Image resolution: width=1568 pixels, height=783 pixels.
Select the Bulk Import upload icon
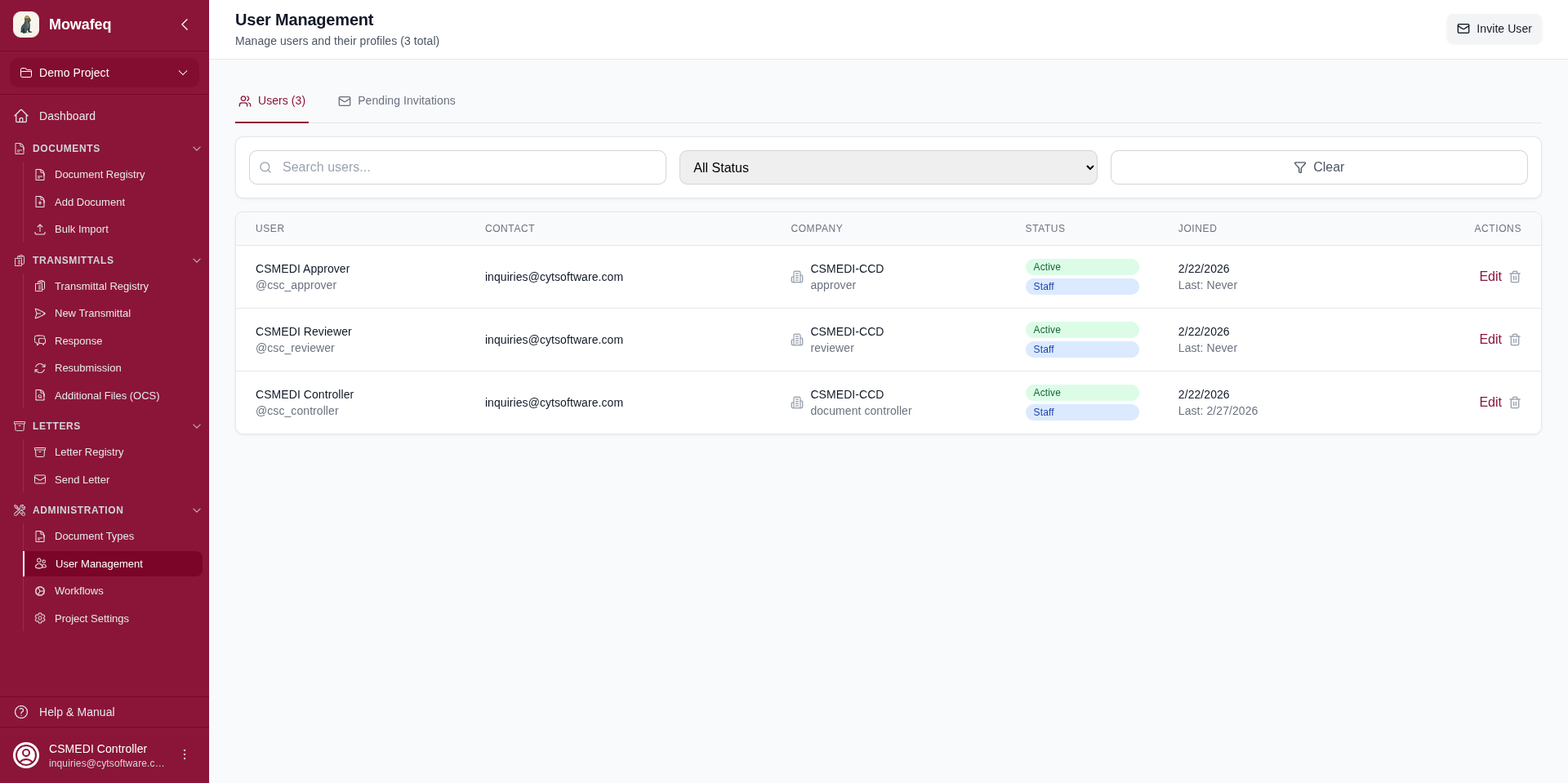tap(39, 229)
